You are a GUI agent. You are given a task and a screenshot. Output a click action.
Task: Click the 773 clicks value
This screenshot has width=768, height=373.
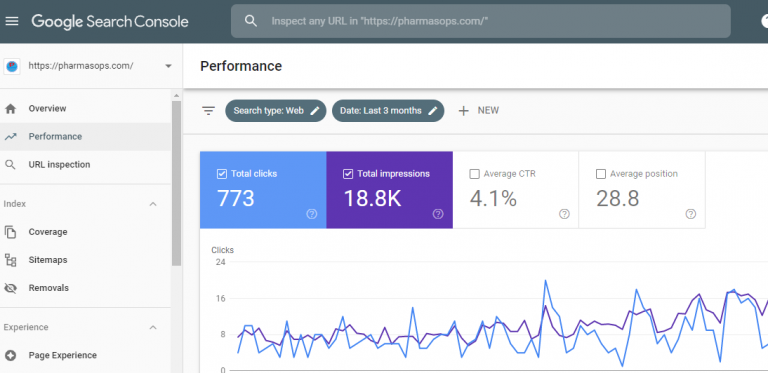coord(236,198)
